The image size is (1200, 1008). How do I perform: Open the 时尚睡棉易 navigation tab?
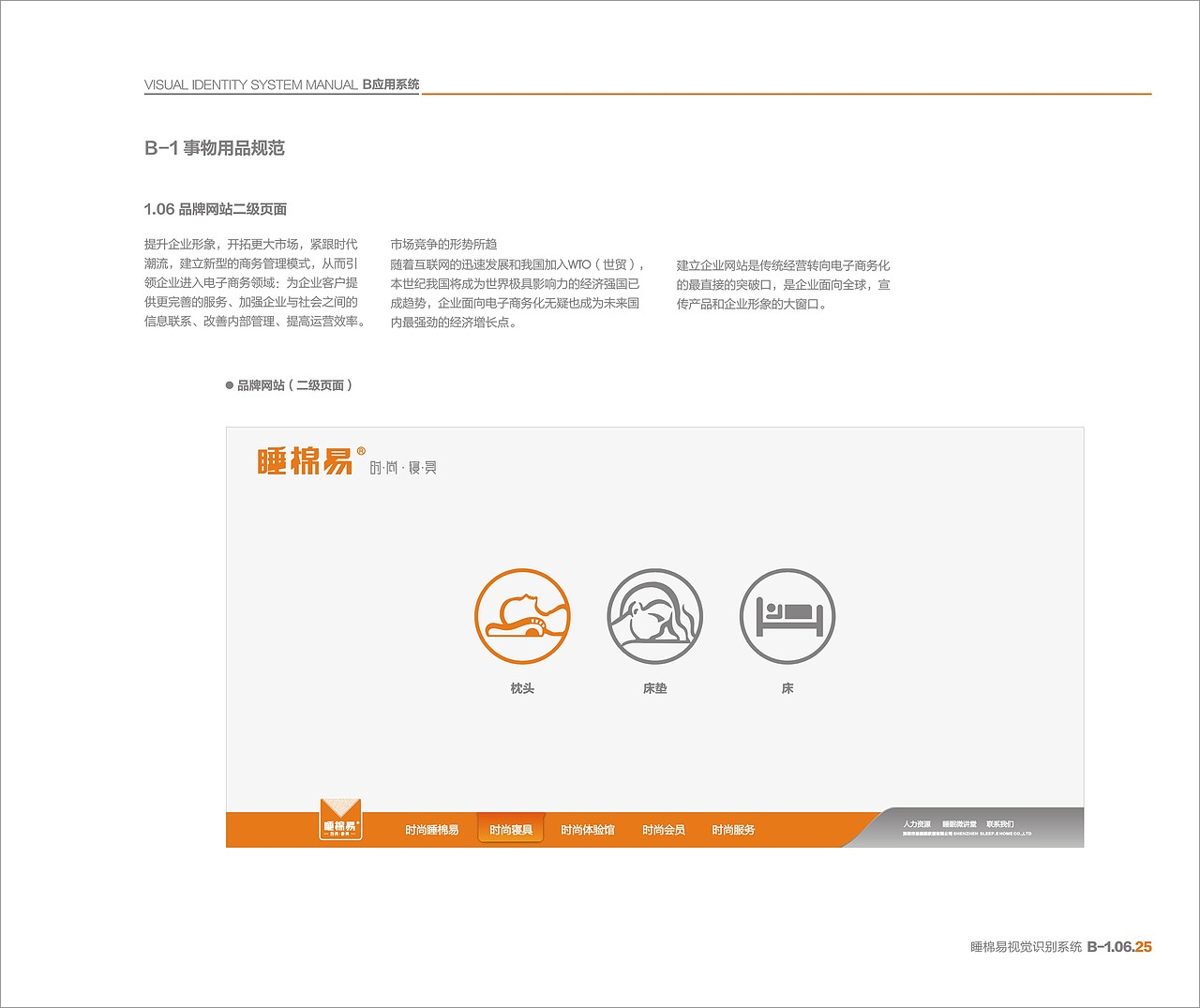433,829
